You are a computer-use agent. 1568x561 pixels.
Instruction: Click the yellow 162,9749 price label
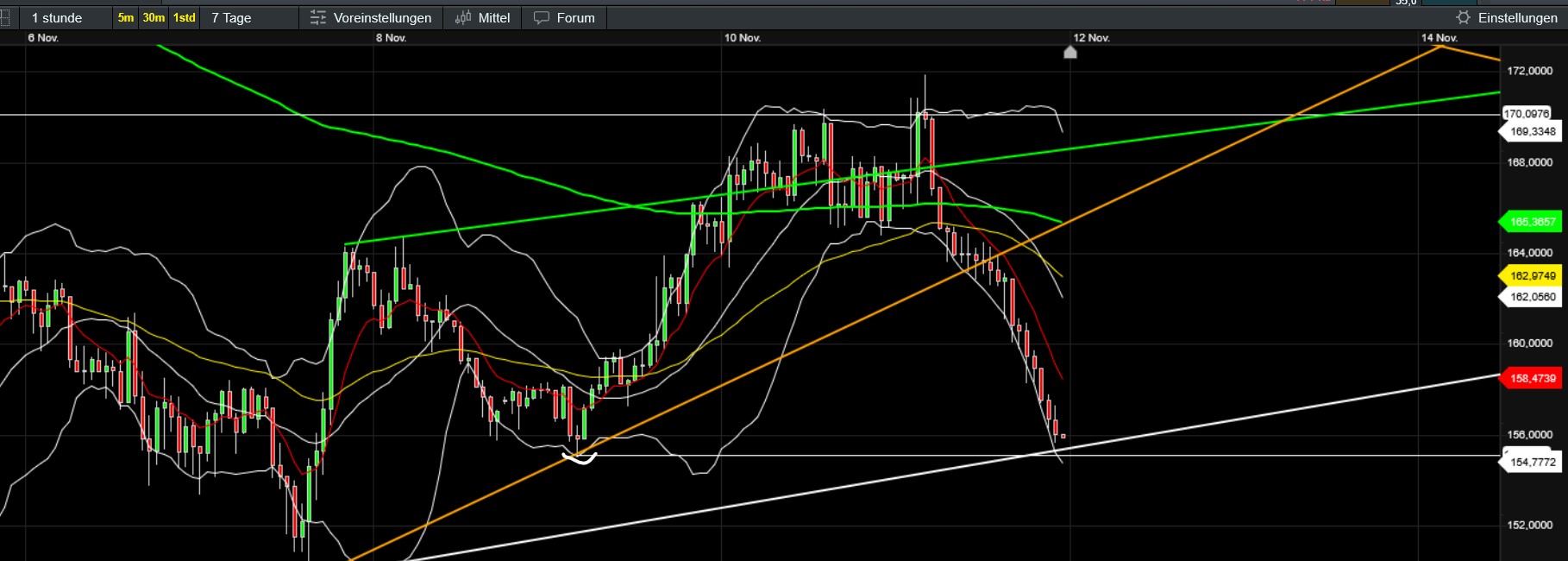[x=1532, y=276]
